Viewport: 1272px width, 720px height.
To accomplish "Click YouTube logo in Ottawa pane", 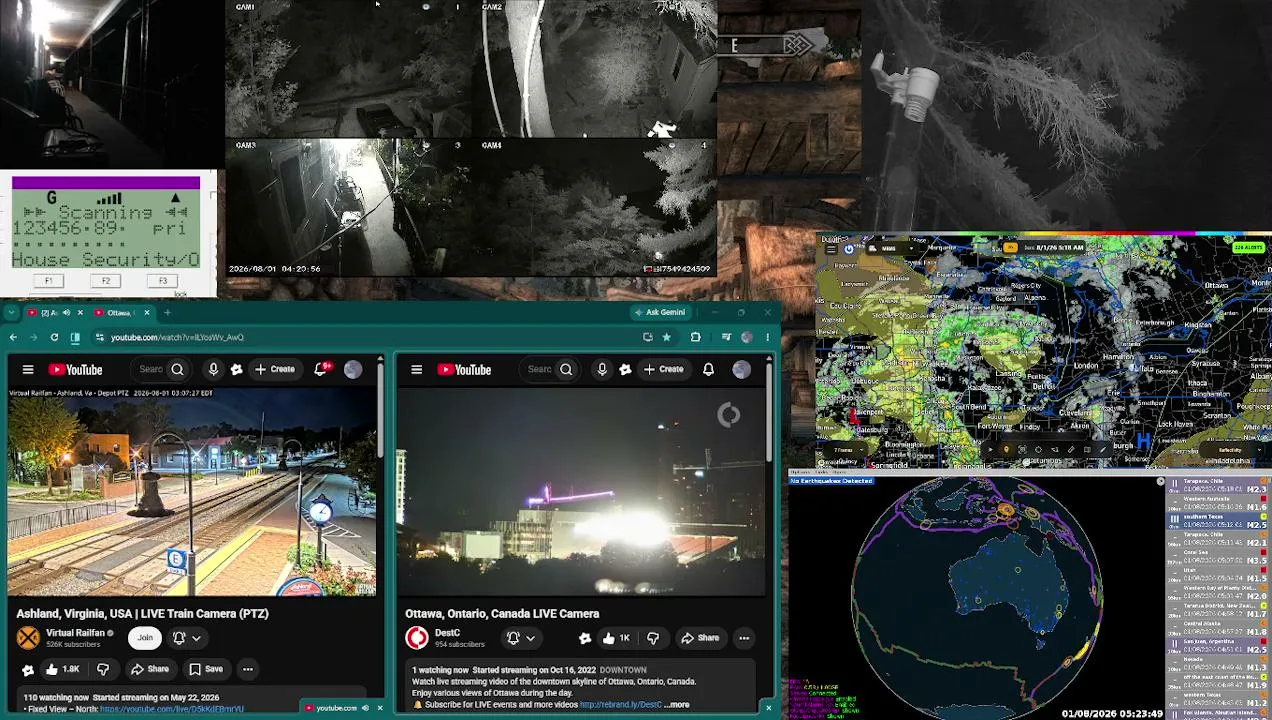I will 466,370.
